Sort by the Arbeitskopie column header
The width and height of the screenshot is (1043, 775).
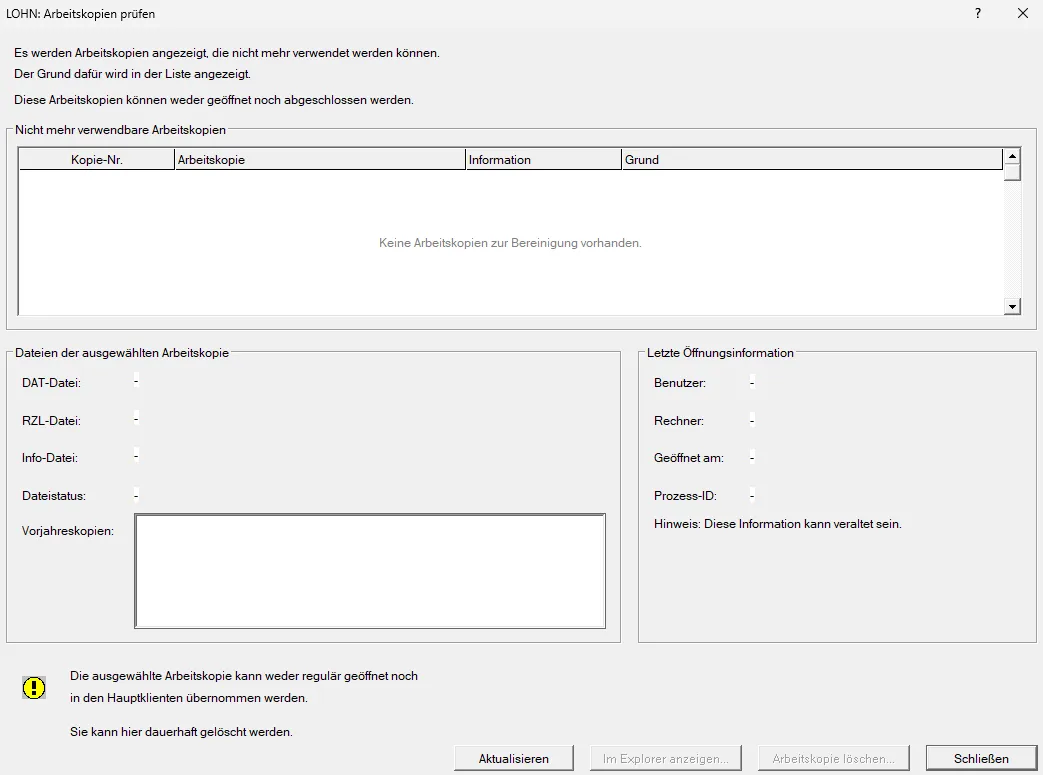[x=320, y=160]
